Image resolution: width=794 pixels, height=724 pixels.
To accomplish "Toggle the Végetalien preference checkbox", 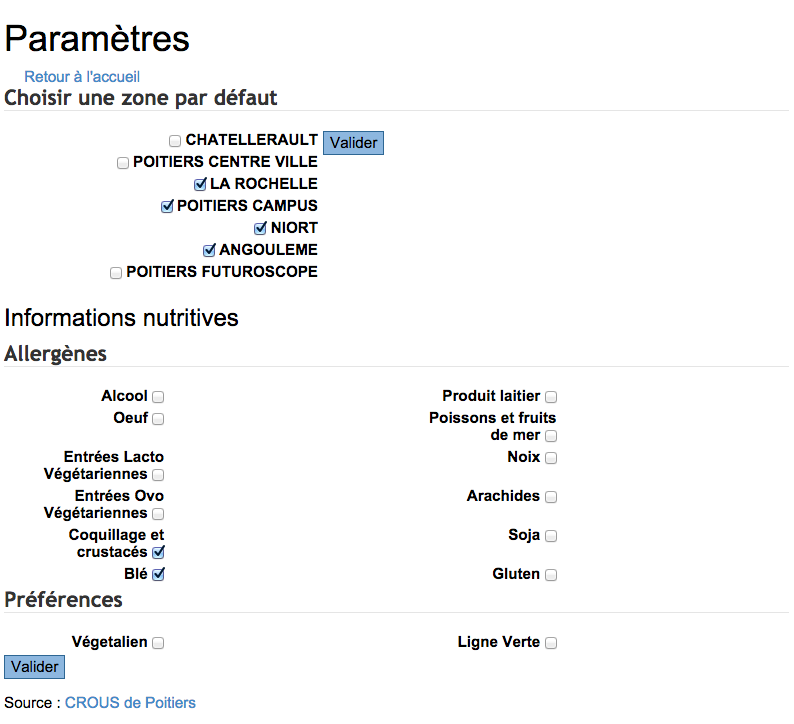I will tap(158, 643).
